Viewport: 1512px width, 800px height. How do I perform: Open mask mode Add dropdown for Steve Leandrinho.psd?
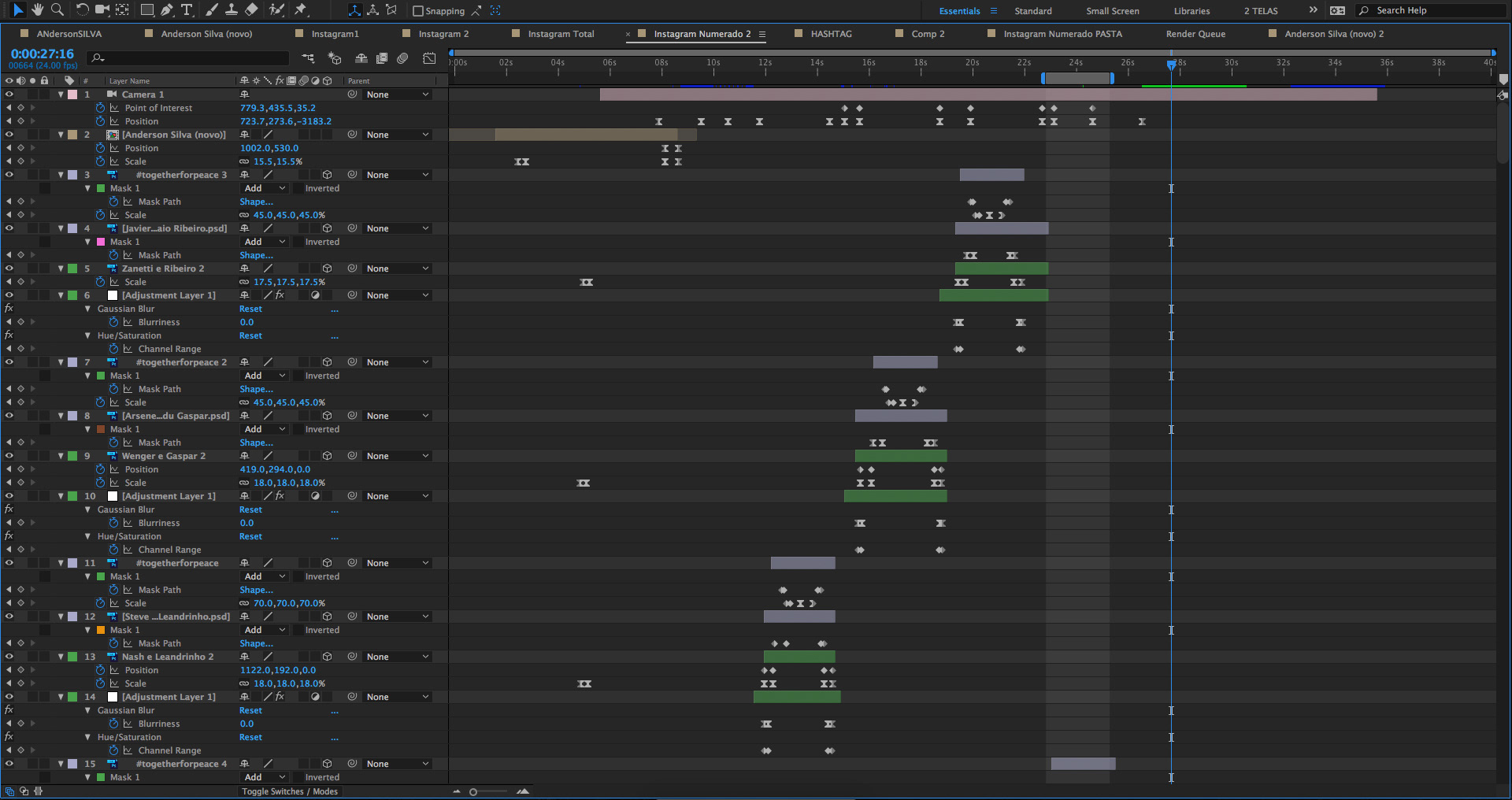(x=265, y=630)
